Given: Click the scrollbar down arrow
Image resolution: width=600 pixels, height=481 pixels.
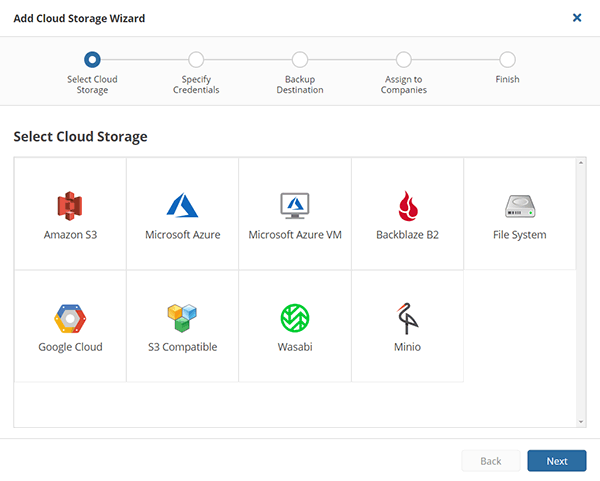Looking at the screenshot, I should click(581, 421).
